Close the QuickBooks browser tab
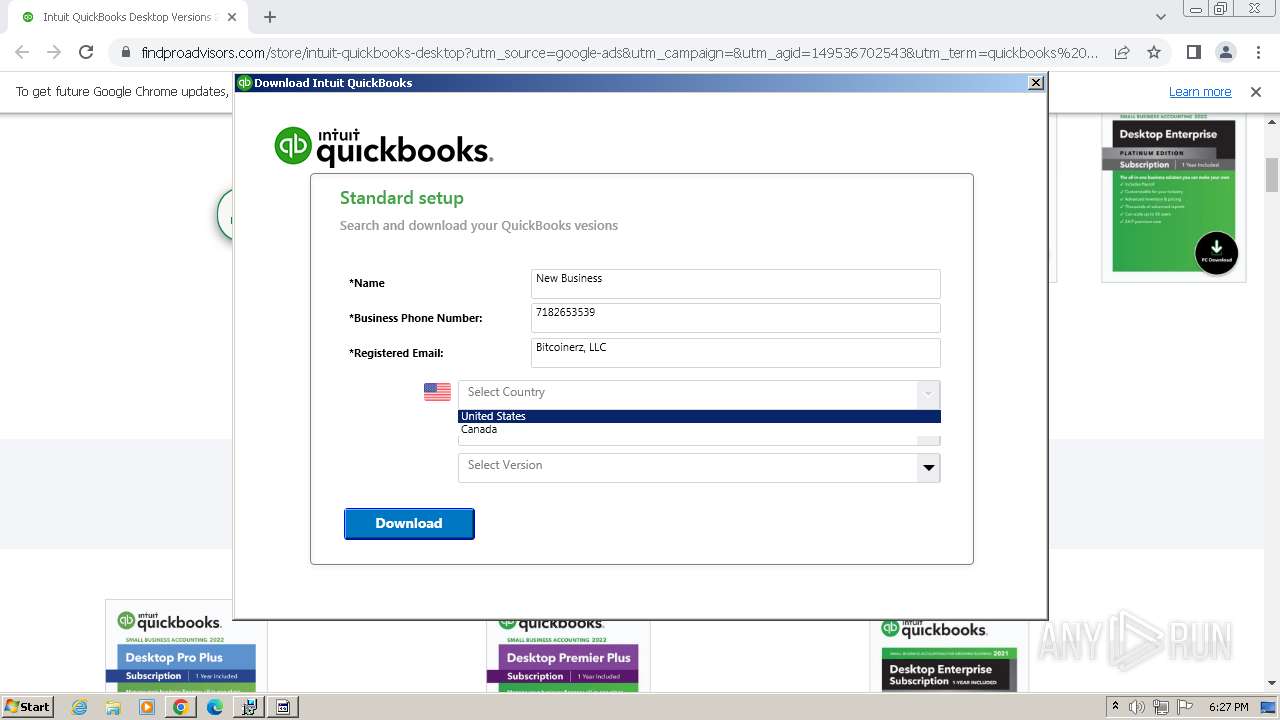This screenshot has height=720, width=1280. (x=232, y=17)
